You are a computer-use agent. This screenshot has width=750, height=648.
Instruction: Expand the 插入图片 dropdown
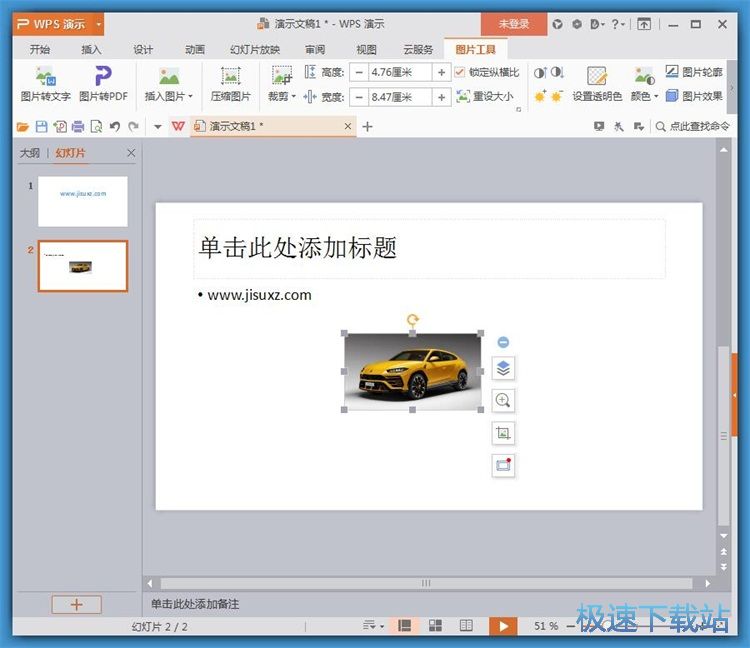tap(190, 97)
